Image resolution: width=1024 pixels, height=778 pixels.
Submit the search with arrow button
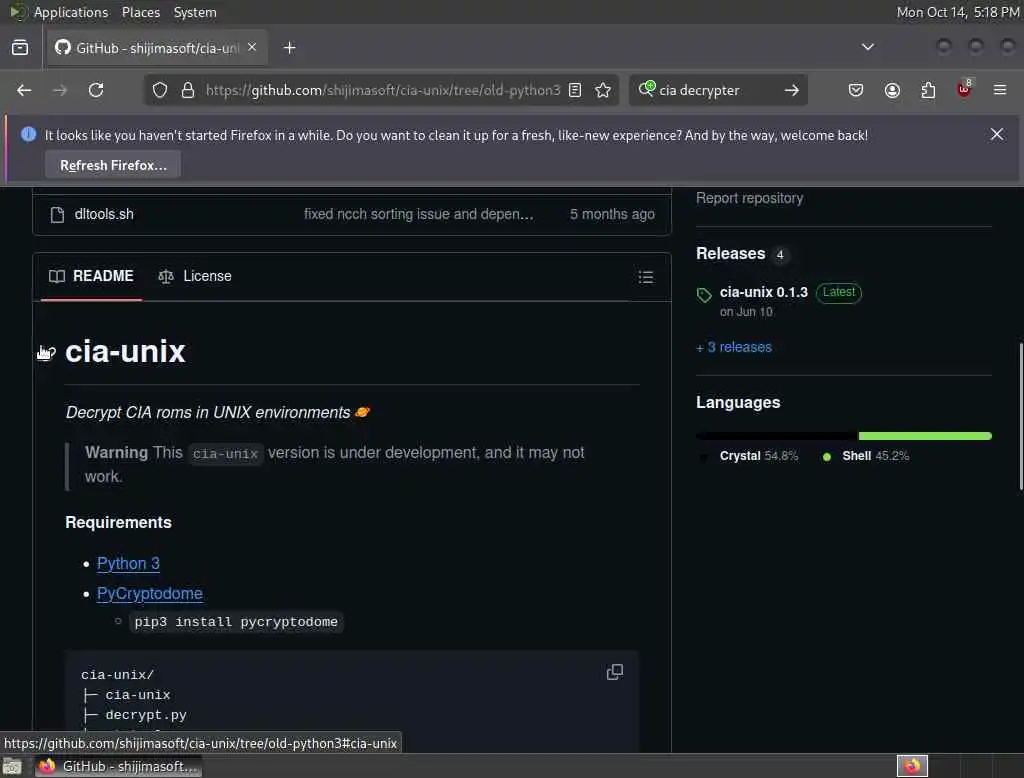click(792, 90)
